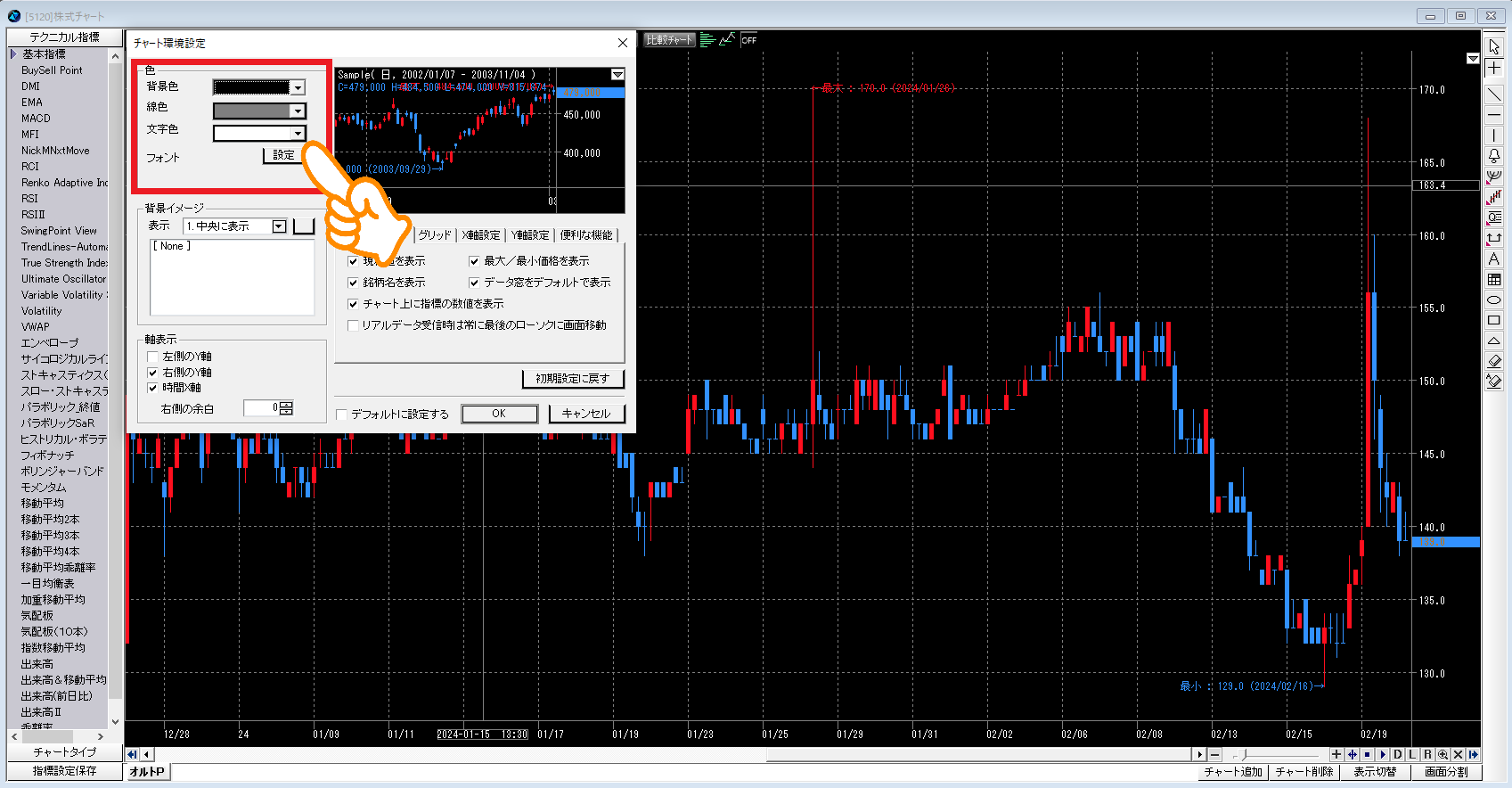Click the erase-all drawings tool
1512x788 pixels.
point(1494,382)
